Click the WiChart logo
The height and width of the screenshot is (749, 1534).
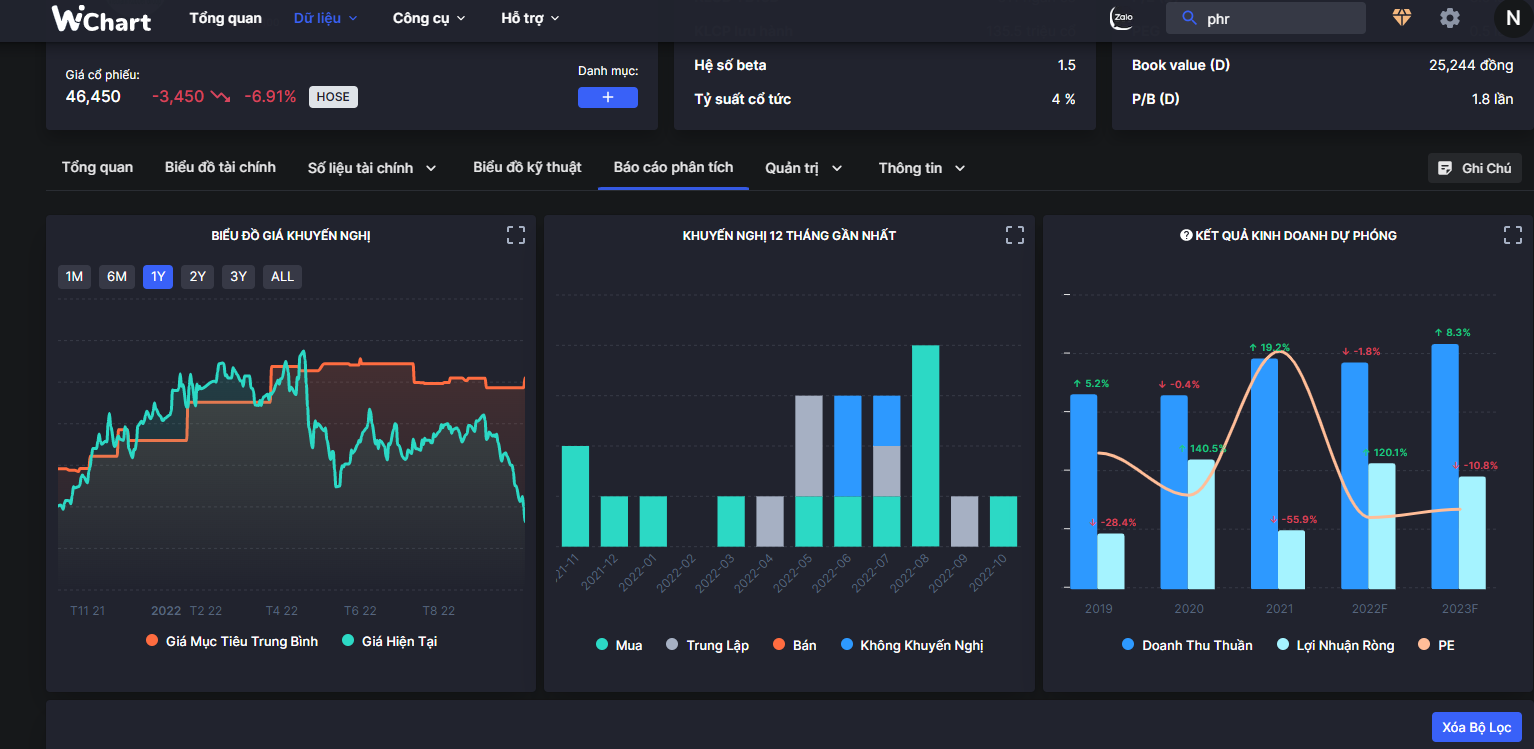101,18
